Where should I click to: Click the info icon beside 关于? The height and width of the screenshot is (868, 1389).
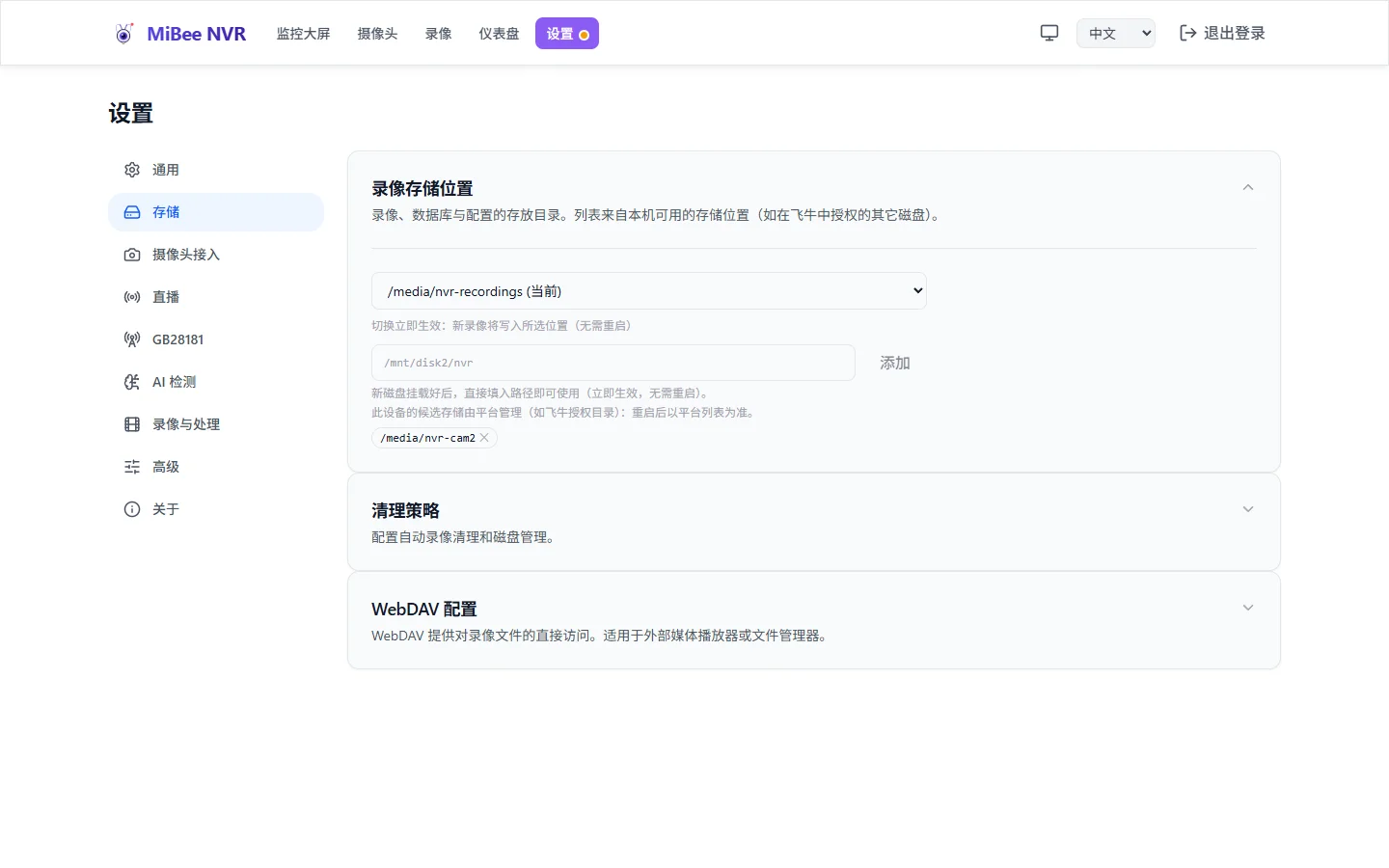point(132,509)
